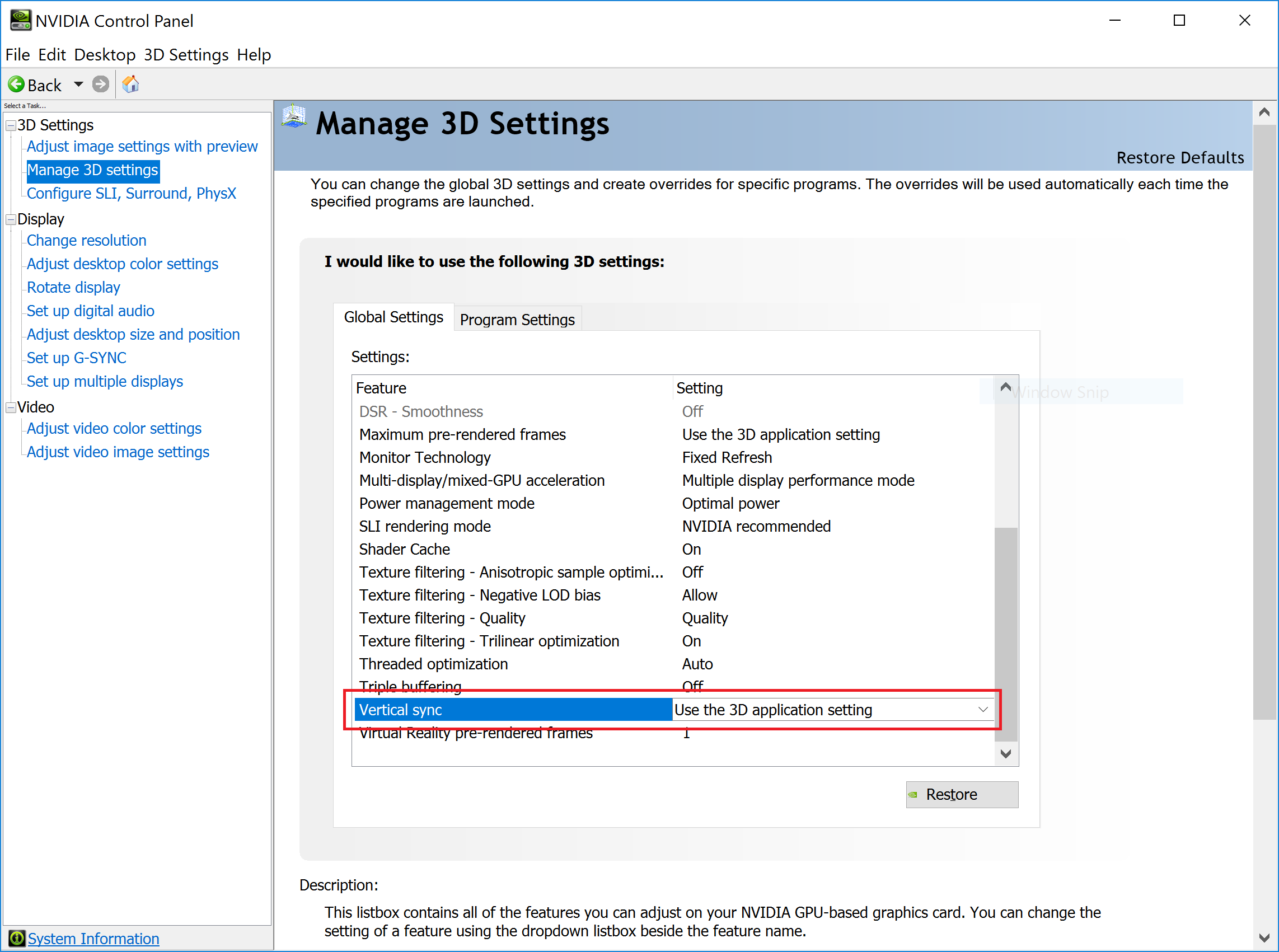Open Set up G-SYNC task

(76, 358)
